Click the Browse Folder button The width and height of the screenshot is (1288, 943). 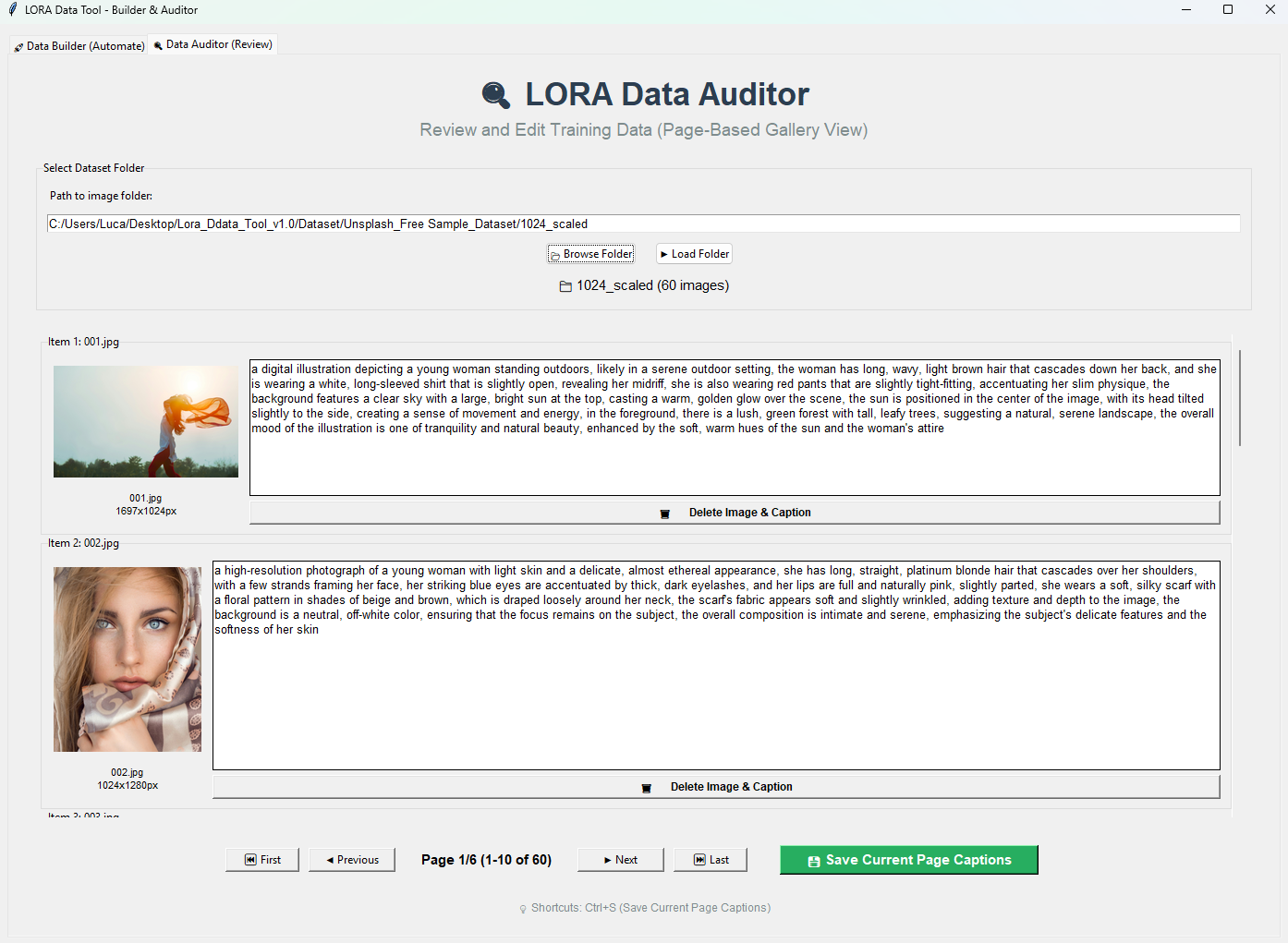[x=591, y=254]
